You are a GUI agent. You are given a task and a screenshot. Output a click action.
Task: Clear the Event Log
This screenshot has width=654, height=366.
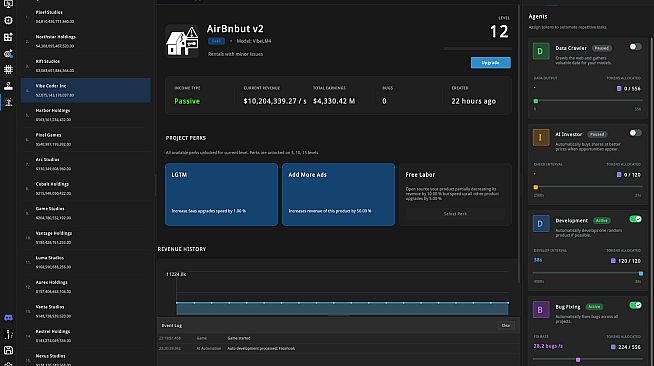coord(506,326)
